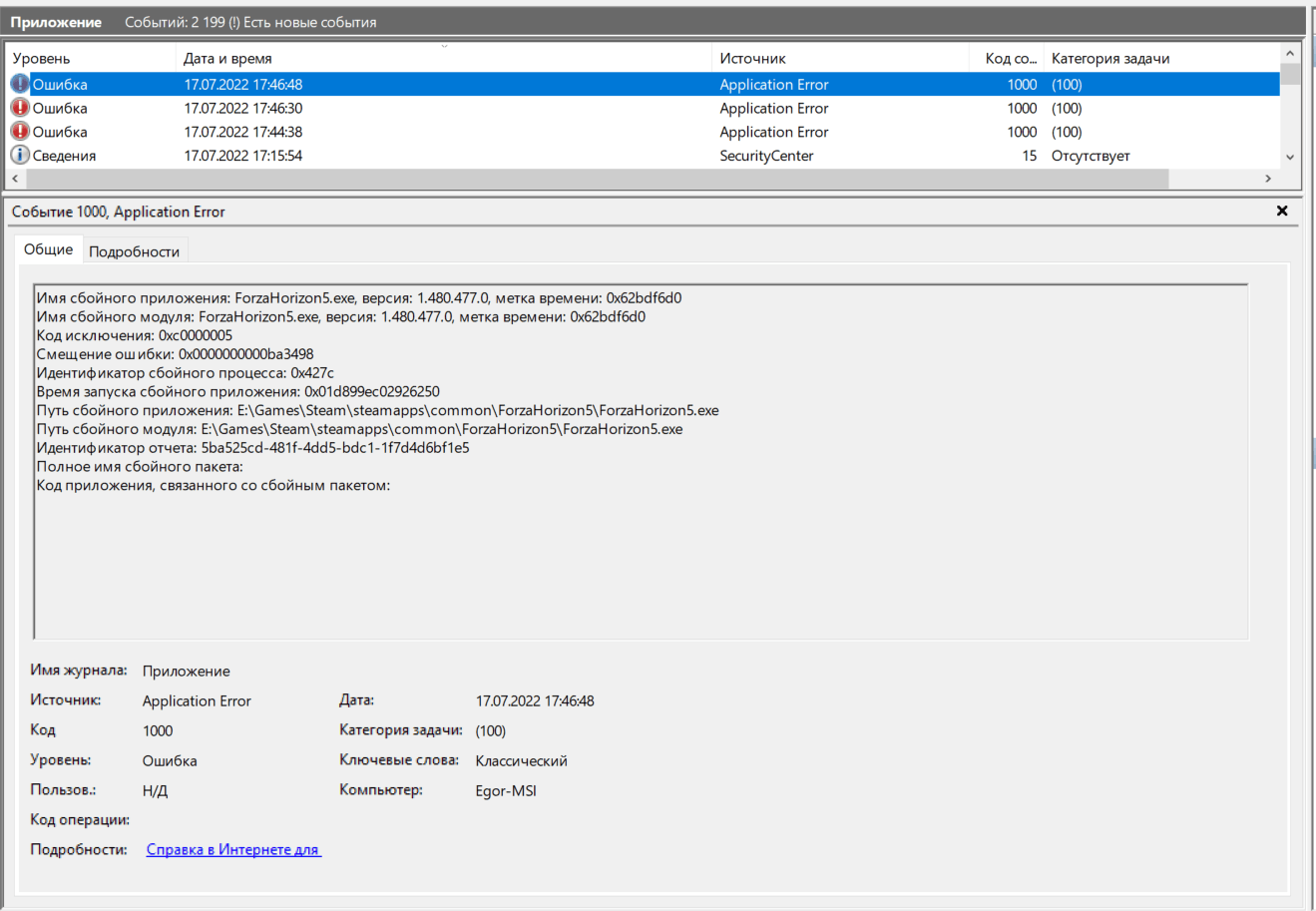Click the faulting application name line
The image size is (1316, 911).
pyautogui.click(x=359, y=297)
